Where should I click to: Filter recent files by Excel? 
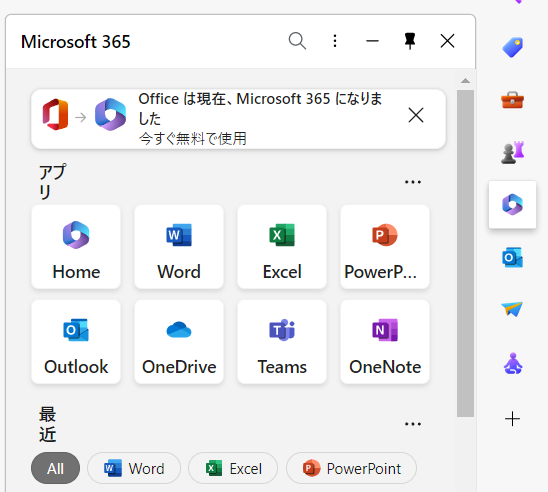pos(233,468)
